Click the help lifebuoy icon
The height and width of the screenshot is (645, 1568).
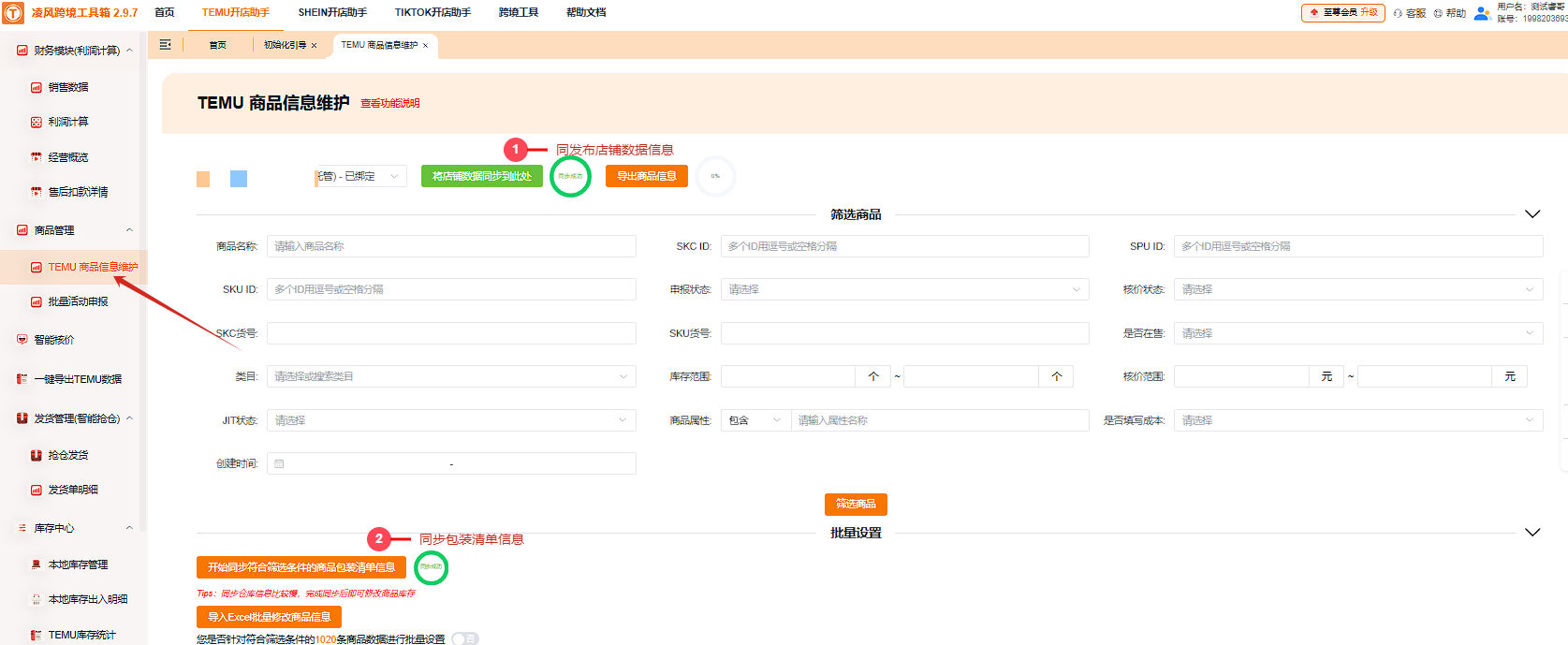(x=1438, y=13)
